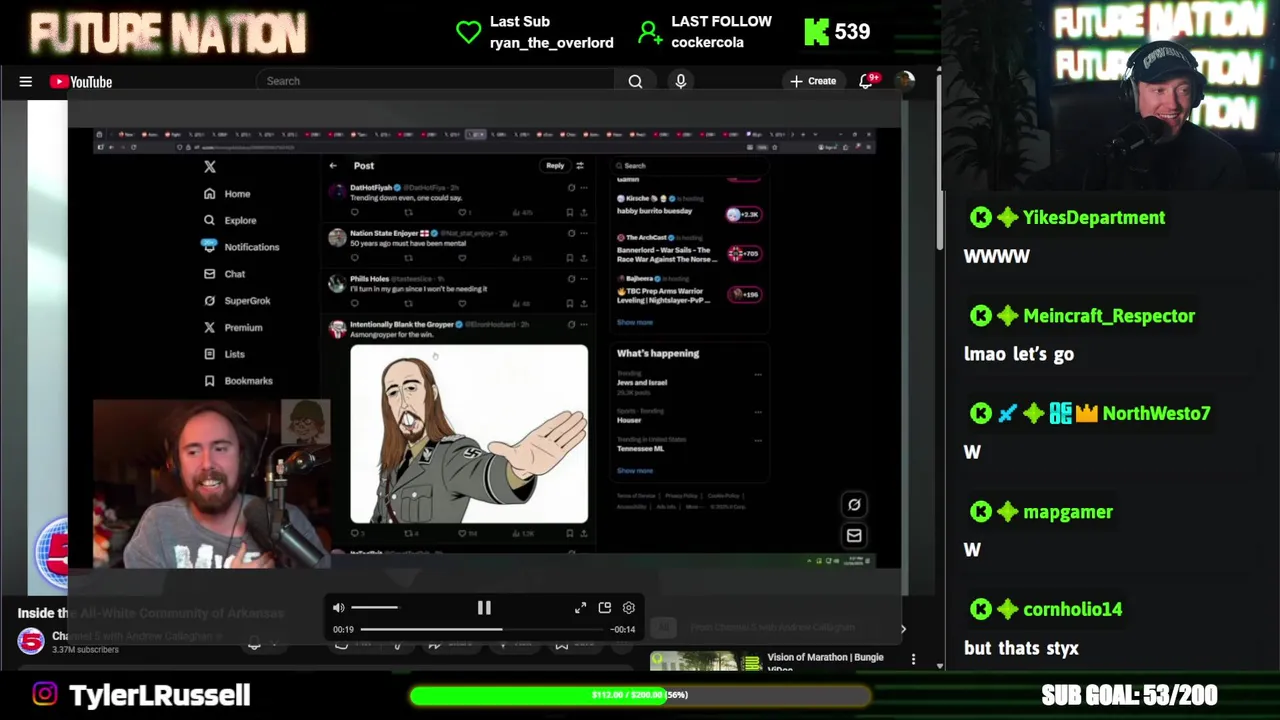Screen dimensions: 1280x720
Task: Like the Nation State Enjoyer post
Action: click(x=462, y=258)
